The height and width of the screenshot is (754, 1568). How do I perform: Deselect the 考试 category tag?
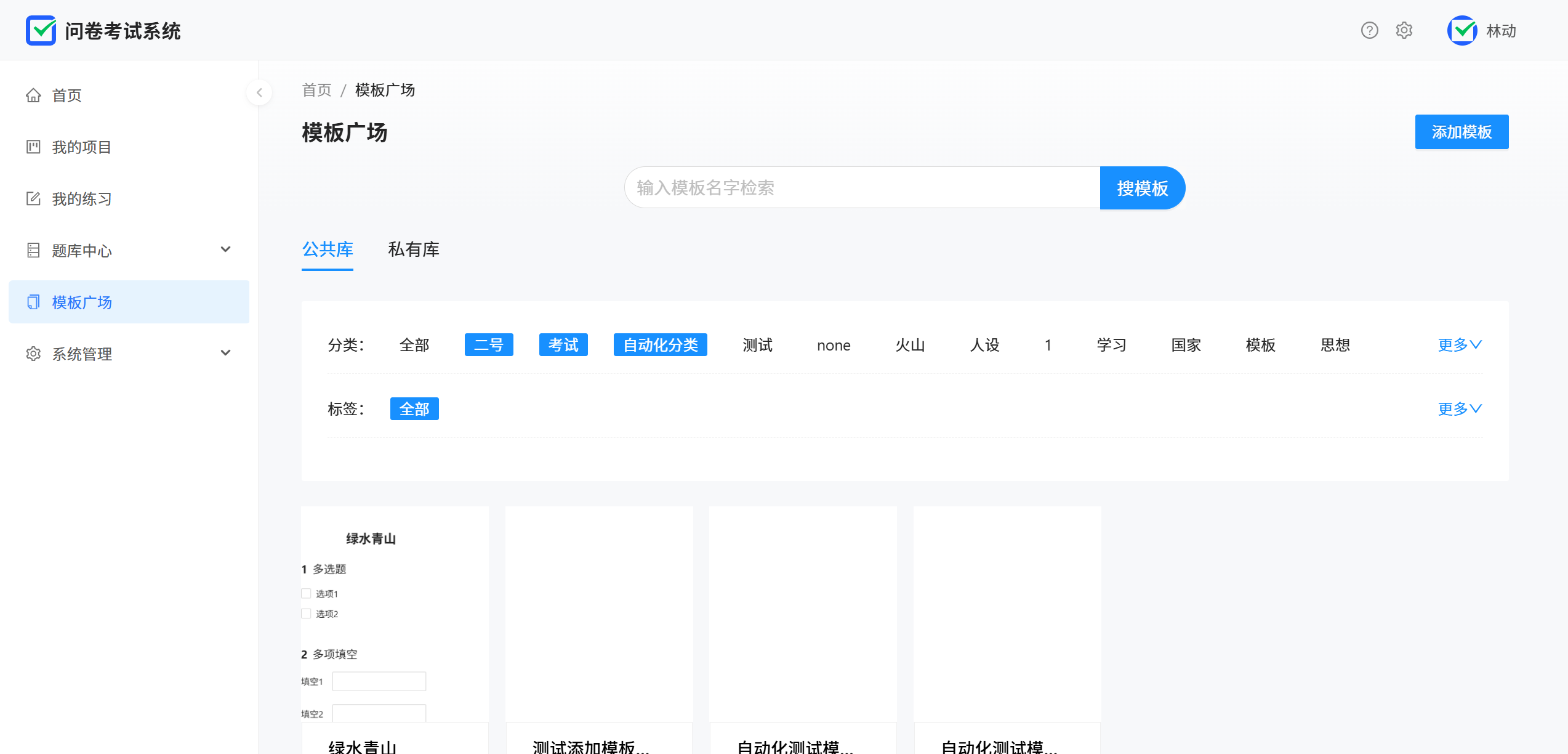(563, 345)
